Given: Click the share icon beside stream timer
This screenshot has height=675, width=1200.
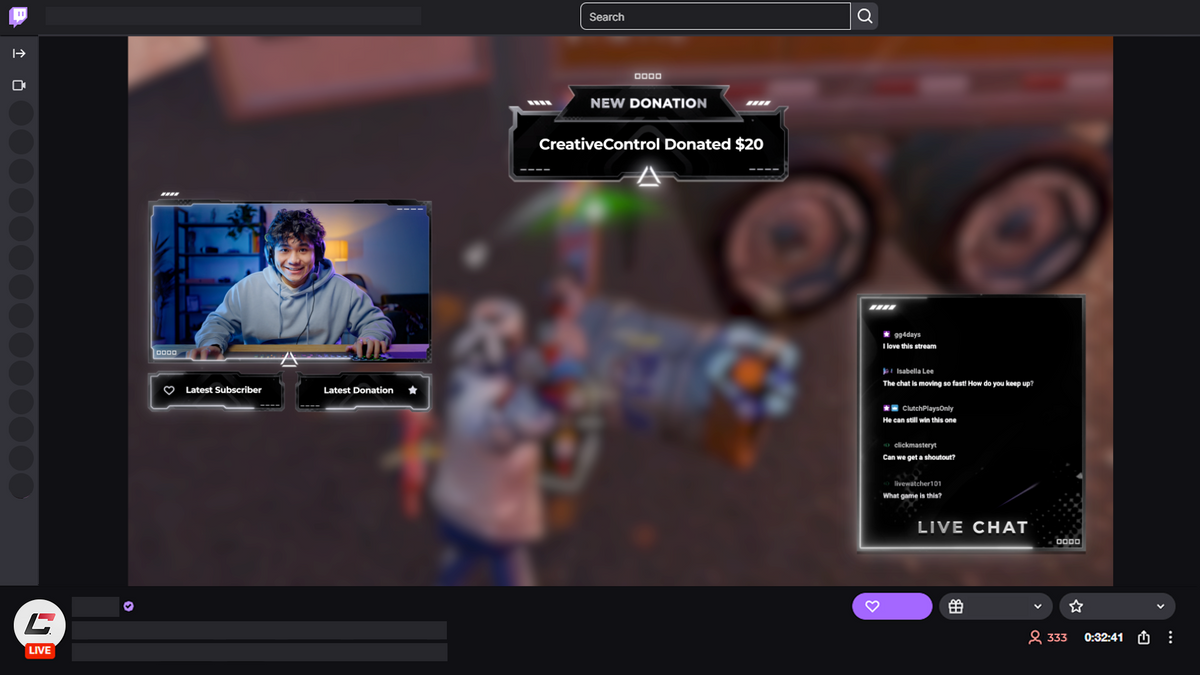Looking at the screenshot, I should [1144, 637].
